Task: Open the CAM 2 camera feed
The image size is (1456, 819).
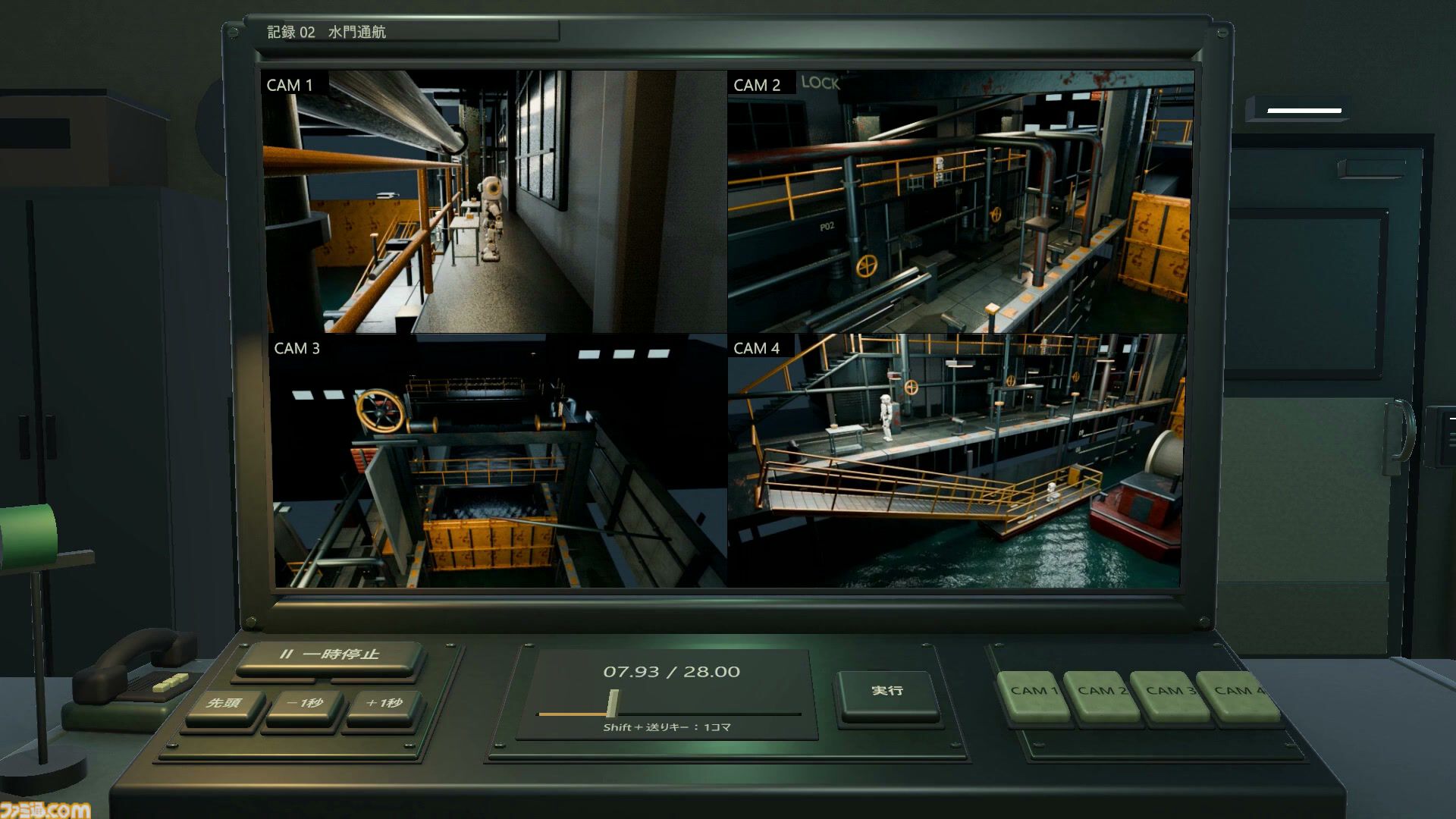Action: (x=960, y=202)
